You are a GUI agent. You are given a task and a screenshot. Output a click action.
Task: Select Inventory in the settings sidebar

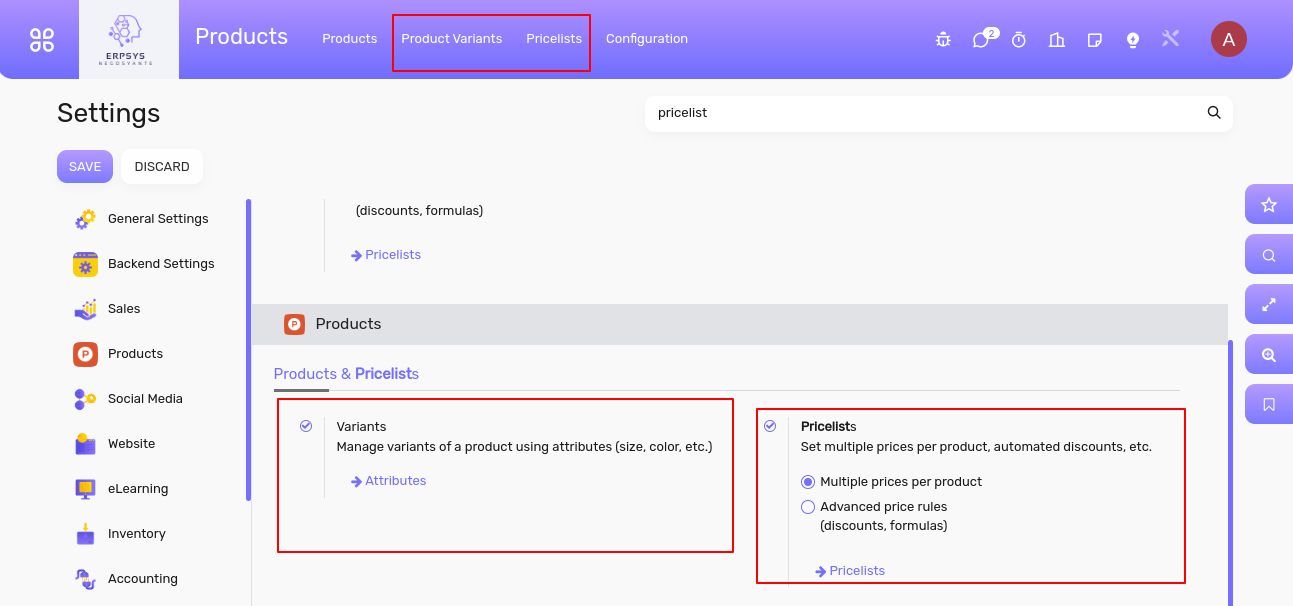[x=136, y=534]
